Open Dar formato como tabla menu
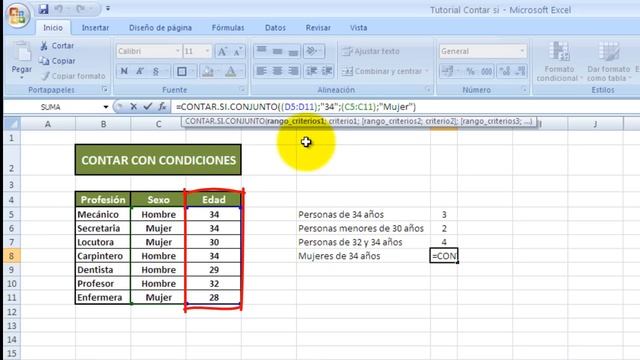 [609, 61]
